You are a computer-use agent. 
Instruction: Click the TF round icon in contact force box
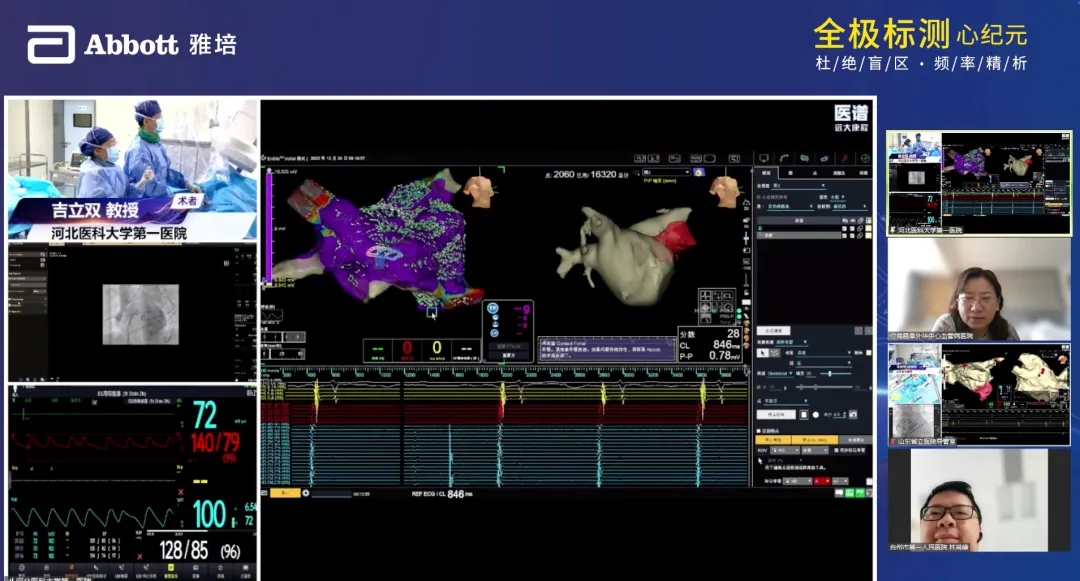(x=492, y=309)
